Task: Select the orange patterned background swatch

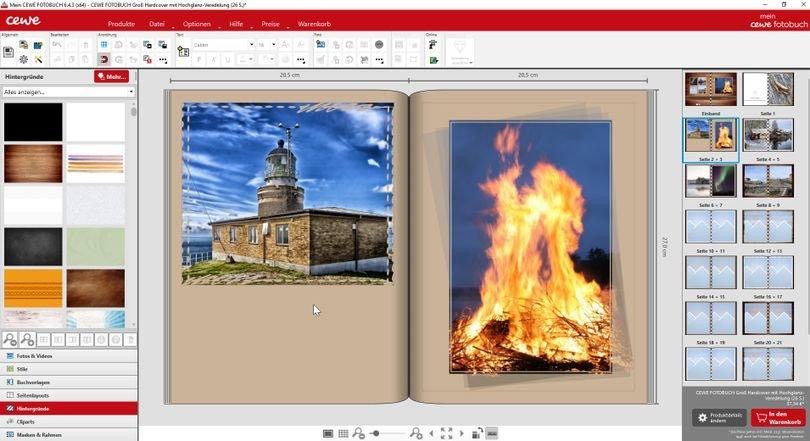Action: click(33, 288)
